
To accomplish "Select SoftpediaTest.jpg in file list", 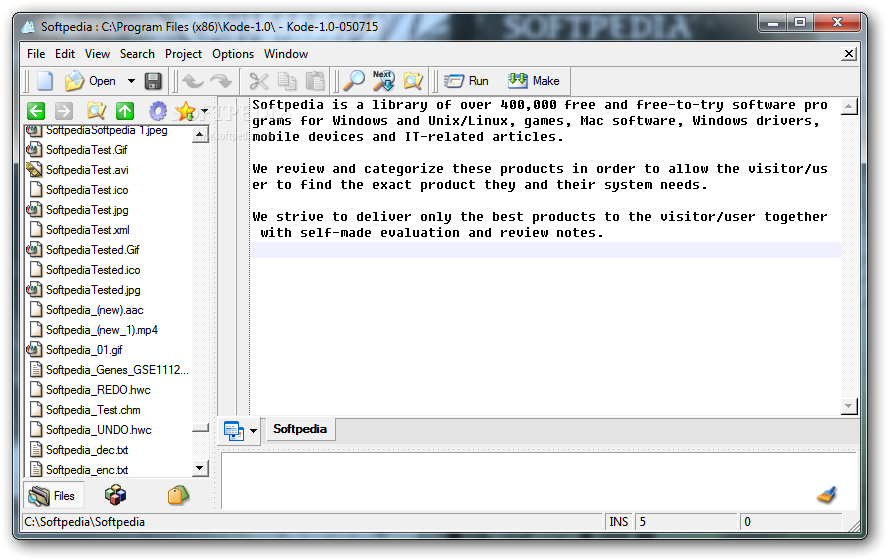I will [87, 210].
